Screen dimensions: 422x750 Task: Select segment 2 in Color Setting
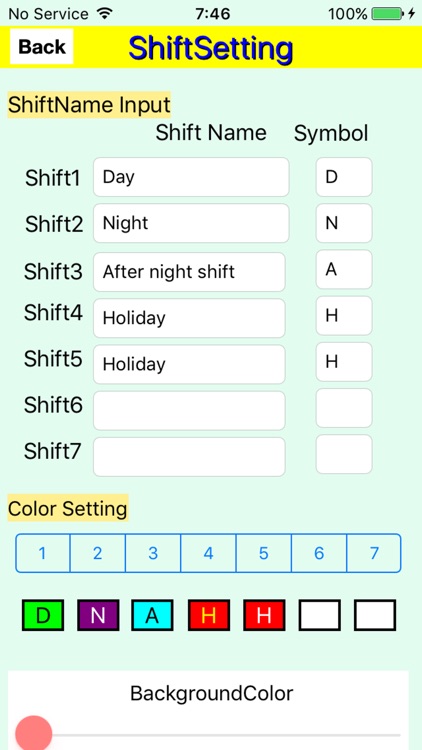point(98,553)
